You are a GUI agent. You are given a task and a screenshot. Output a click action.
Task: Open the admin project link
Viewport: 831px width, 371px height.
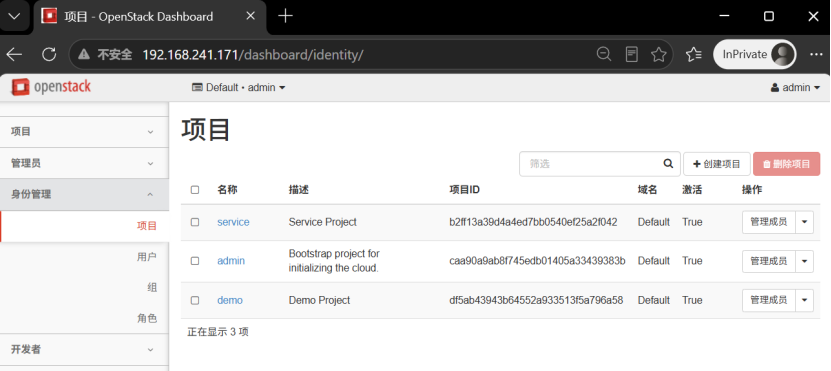click(x=231, y=261)
